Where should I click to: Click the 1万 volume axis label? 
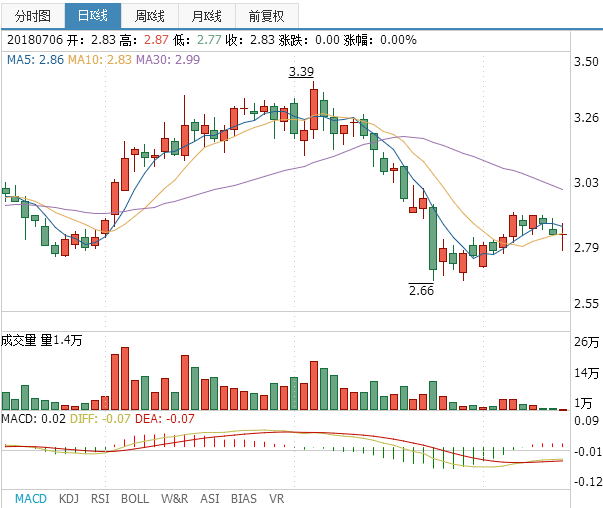583,403
